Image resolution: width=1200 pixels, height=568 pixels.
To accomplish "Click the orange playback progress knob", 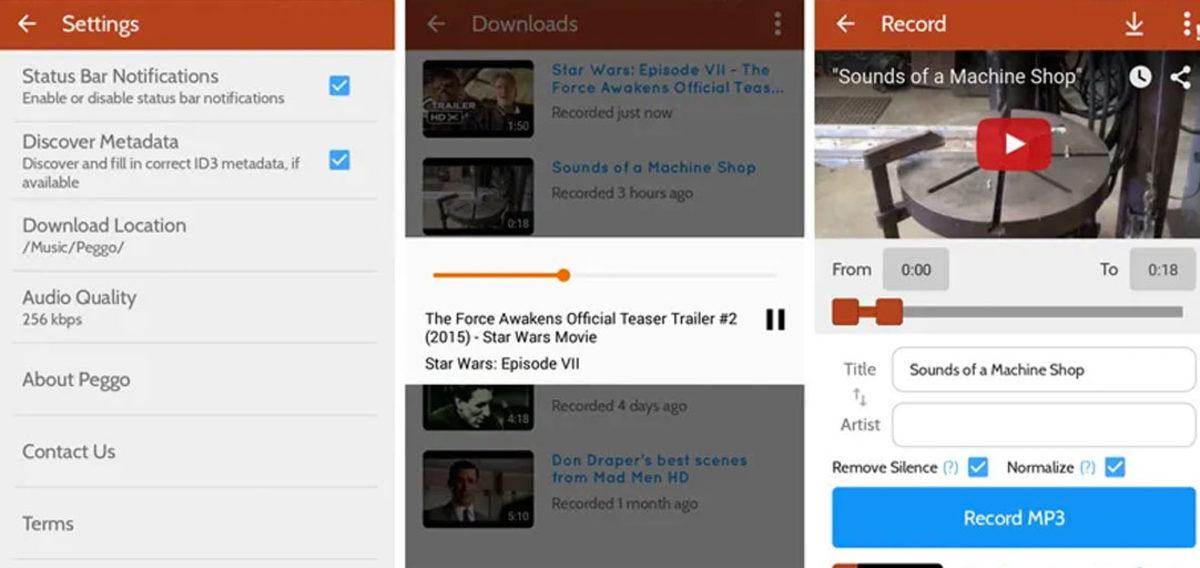I will click(x=564, y=275).
